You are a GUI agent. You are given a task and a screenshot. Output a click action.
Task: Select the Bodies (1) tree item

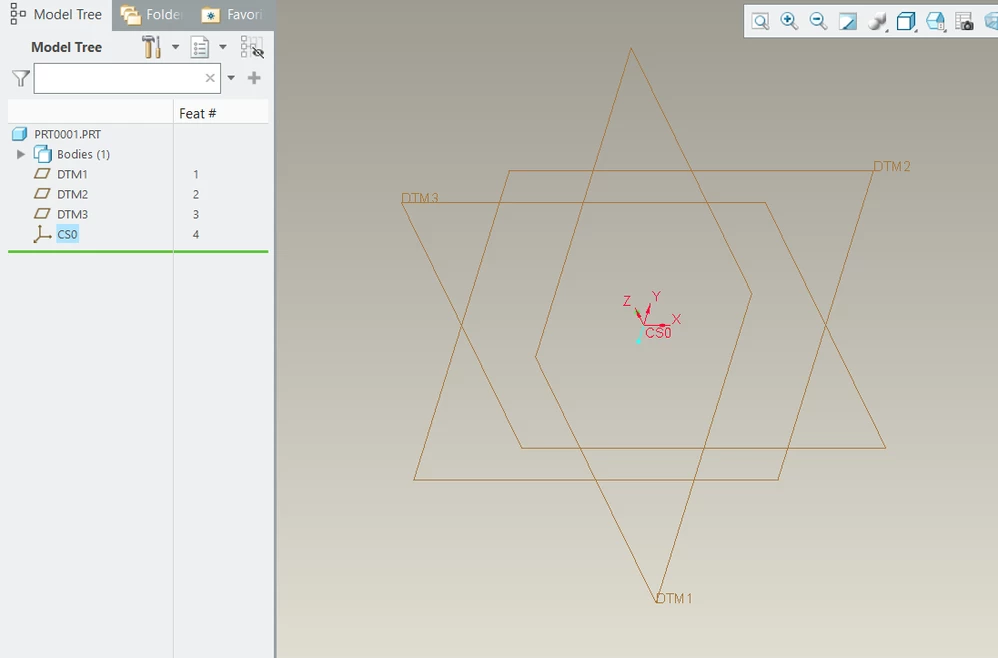pyautogui.click(x=83, y=154)
